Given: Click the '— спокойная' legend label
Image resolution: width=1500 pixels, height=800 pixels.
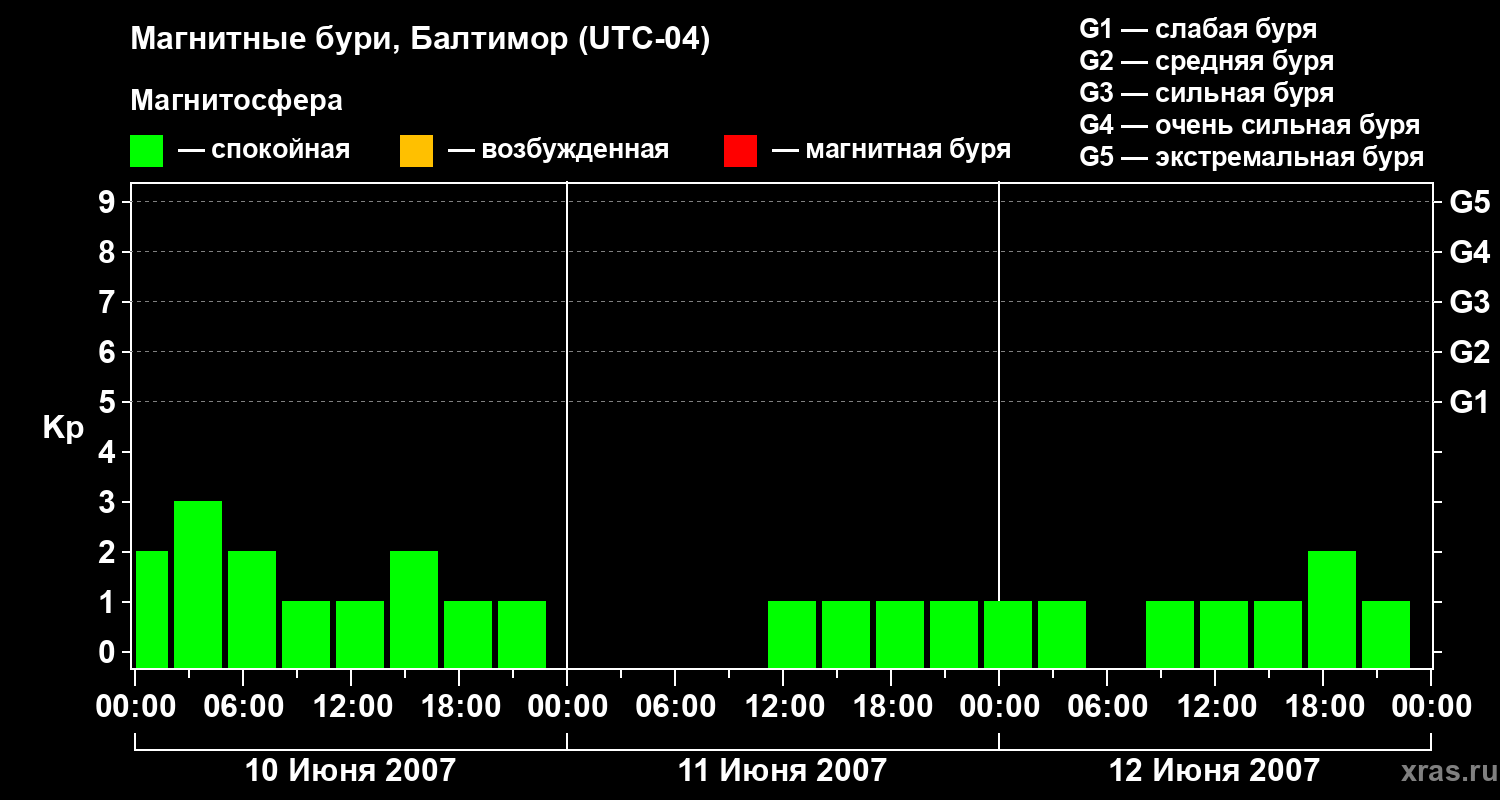Looking at the screenshot, I should [x=264, y=150].
